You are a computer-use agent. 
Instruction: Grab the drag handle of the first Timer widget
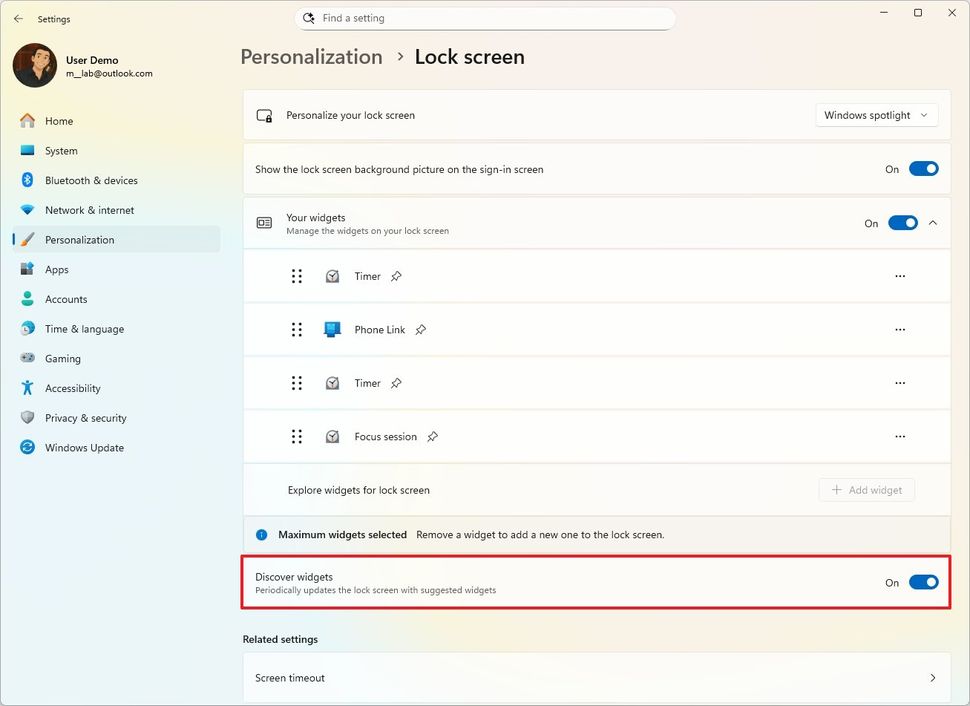[x=297, y=276]
